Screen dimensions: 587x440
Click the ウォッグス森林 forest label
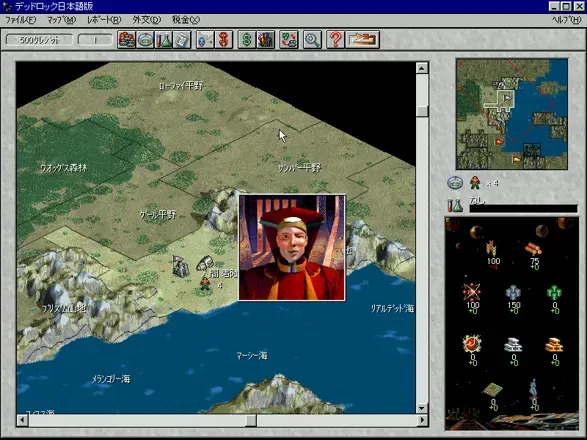tap(63, 168)
